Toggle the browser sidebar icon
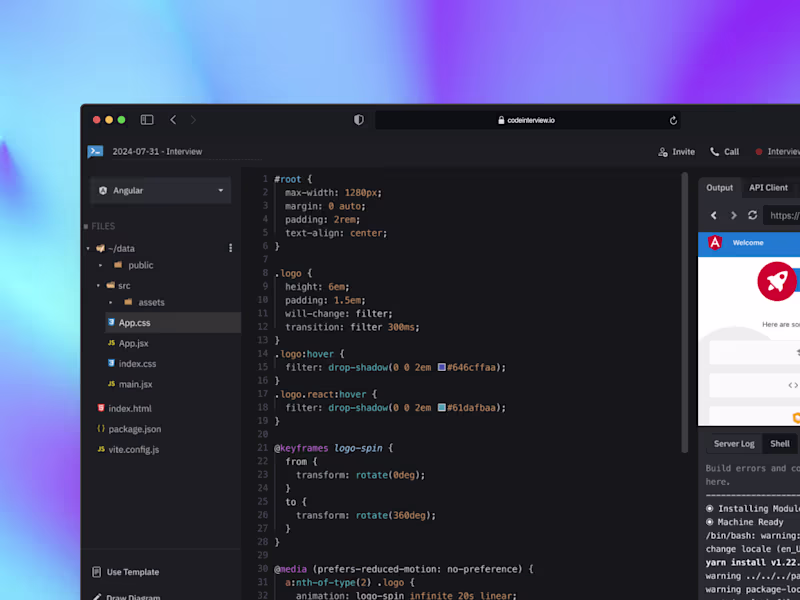This screenshot has width=800, height=600. click(147, 120)
